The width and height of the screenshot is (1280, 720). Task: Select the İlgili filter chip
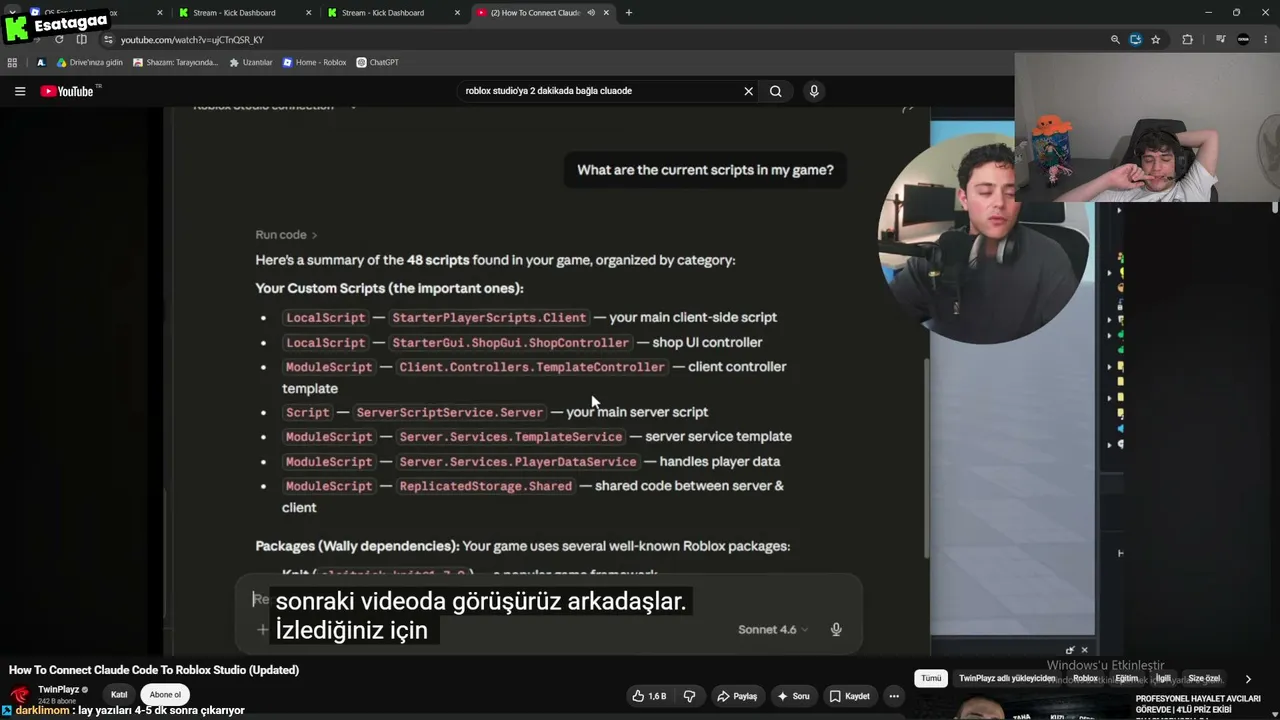point(1163,678)
